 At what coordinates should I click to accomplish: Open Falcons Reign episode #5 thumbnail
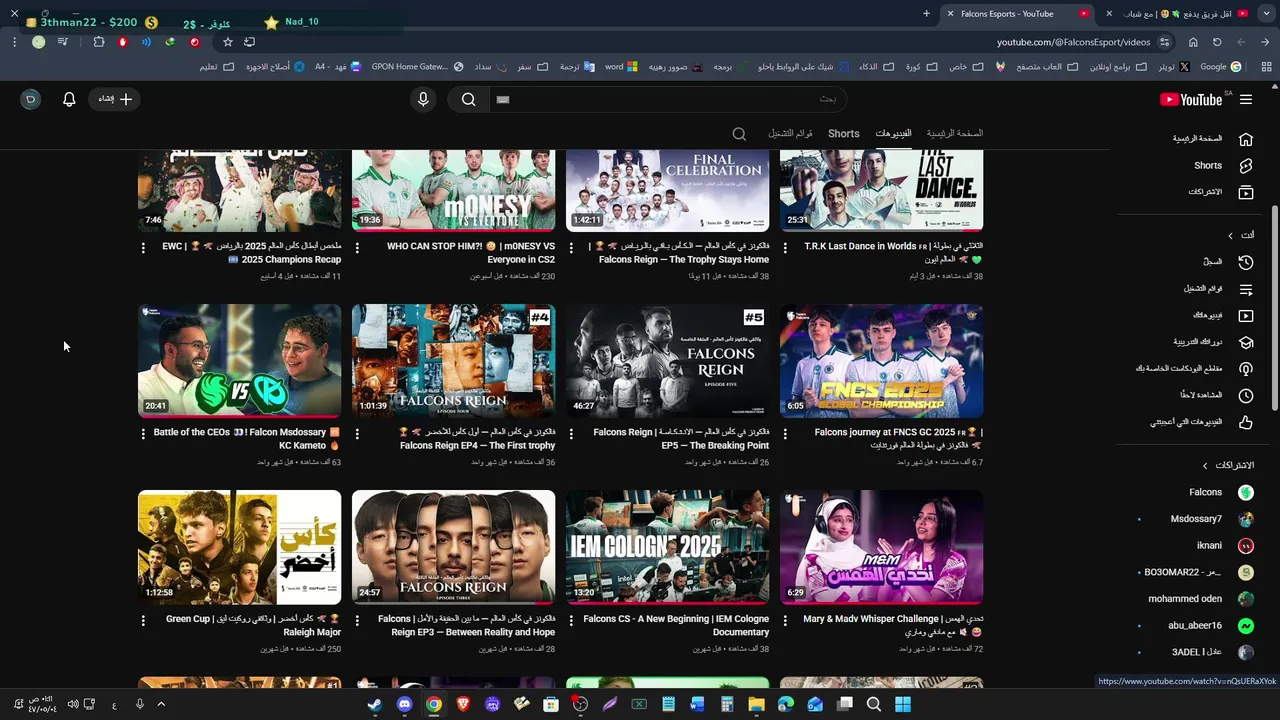pyautogui.click(x=667, y=361)
